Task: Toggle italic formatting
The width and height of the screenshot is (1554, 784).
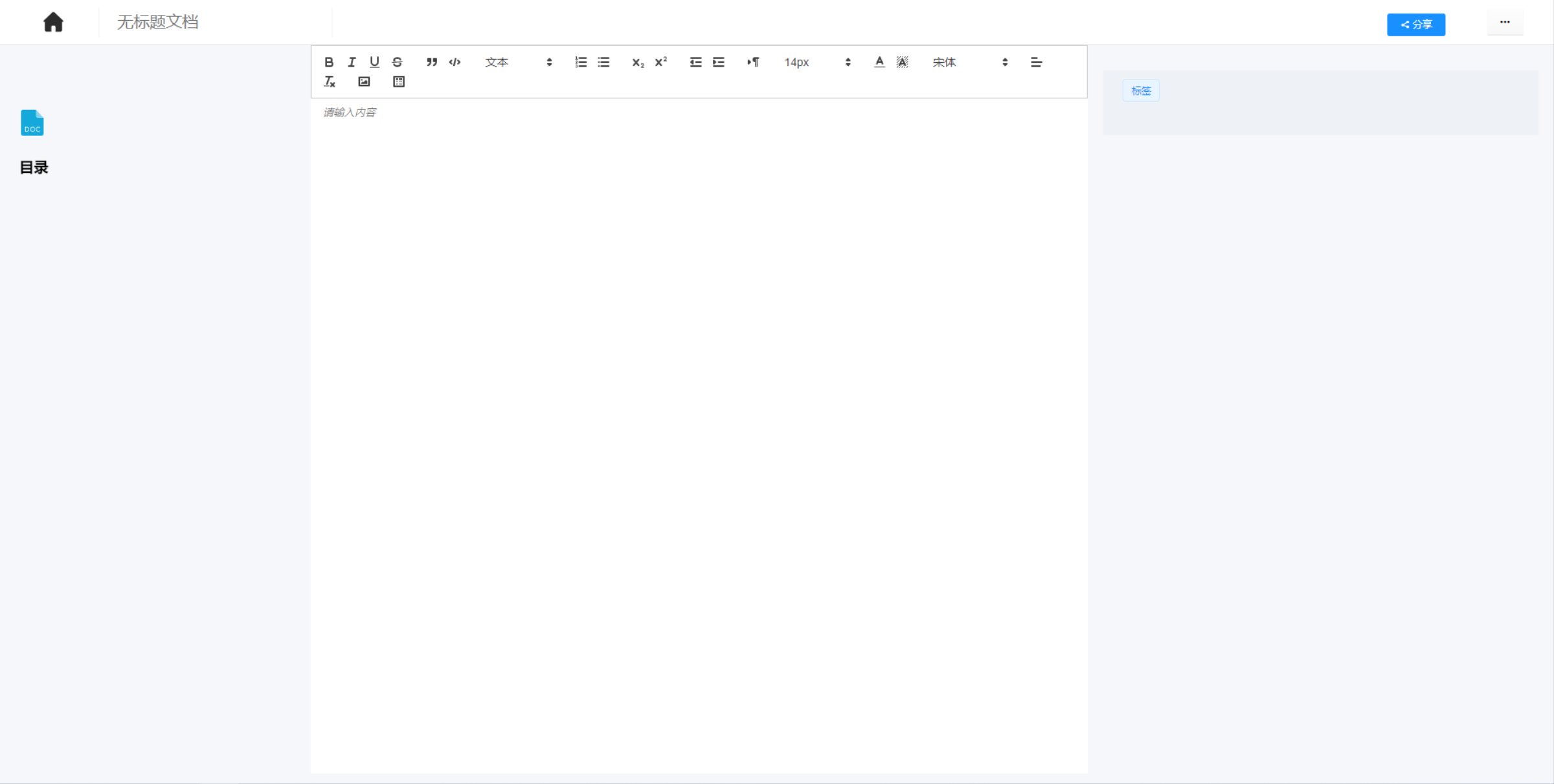Action: click(x=352, y=62)
